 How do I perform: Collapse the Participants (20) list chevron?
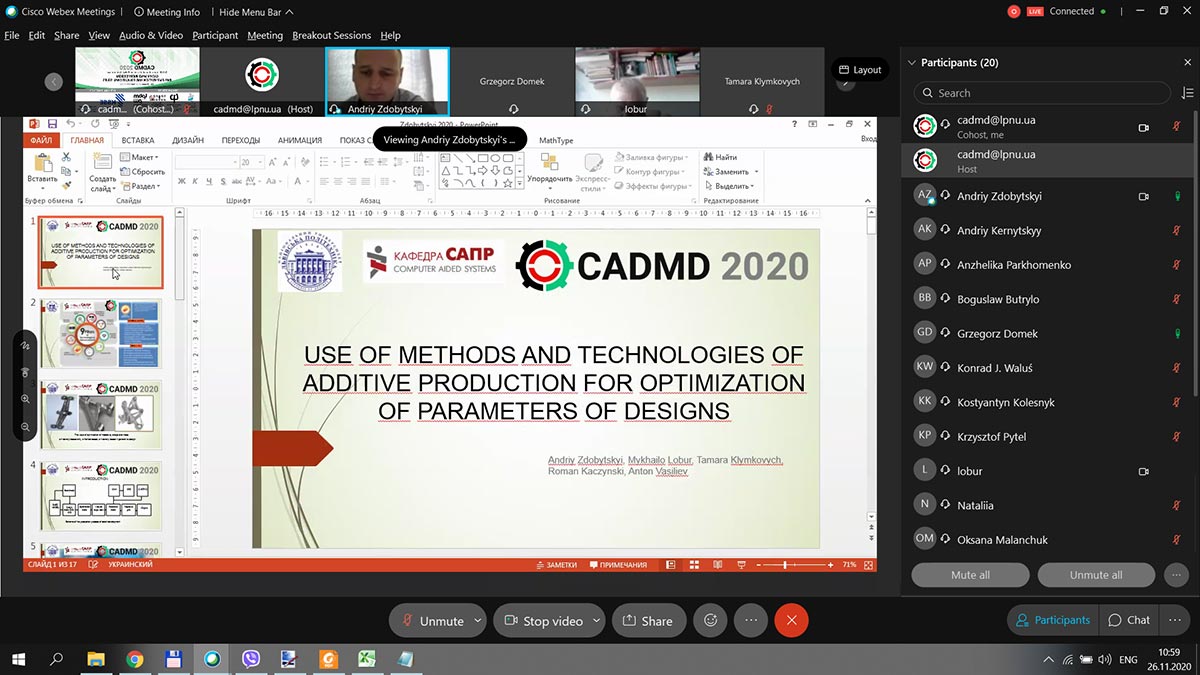(x=911, y=62)
